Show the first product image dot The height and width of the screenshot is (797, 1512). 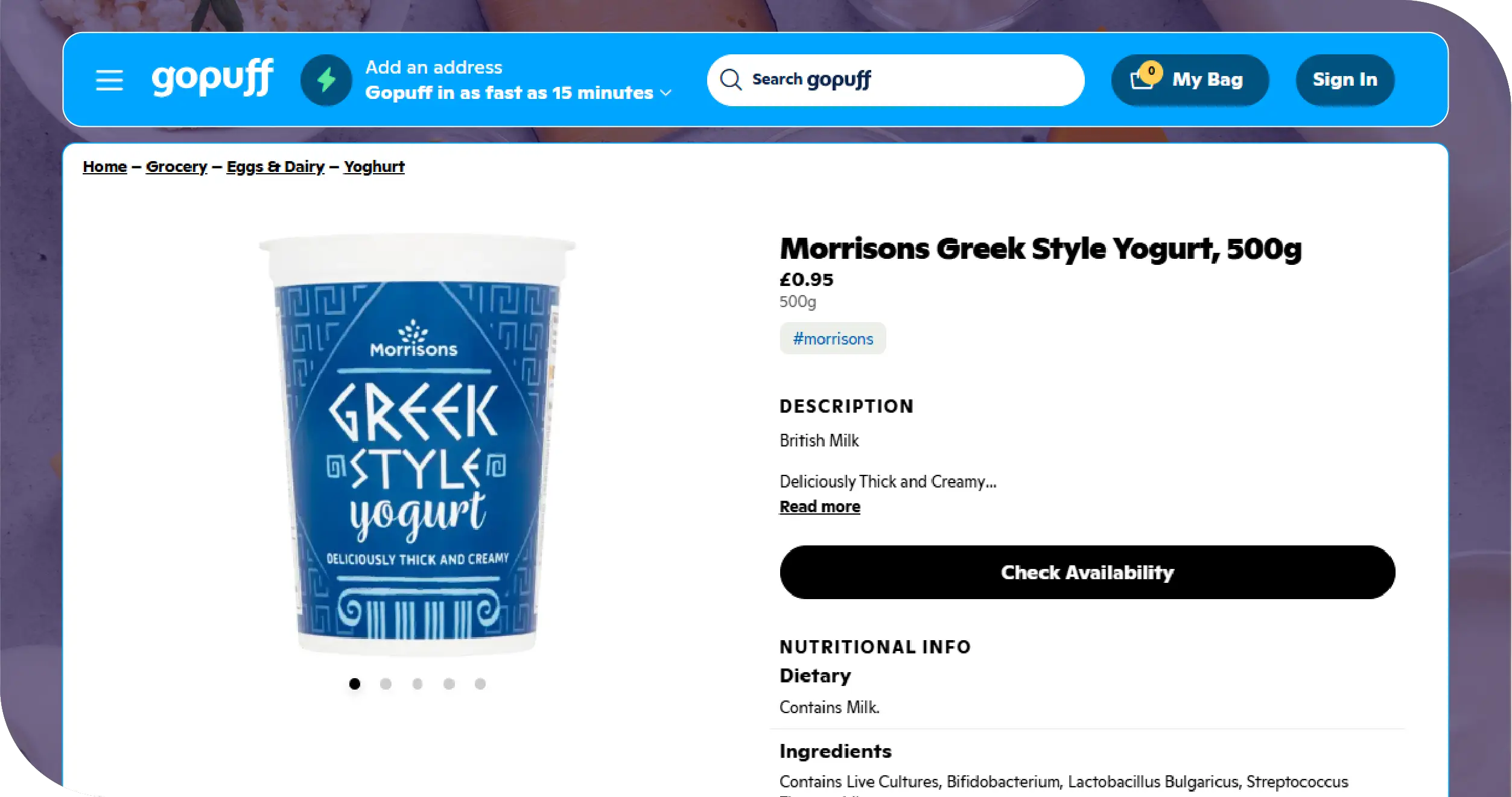pyautogui.click(x=355, y=684)
